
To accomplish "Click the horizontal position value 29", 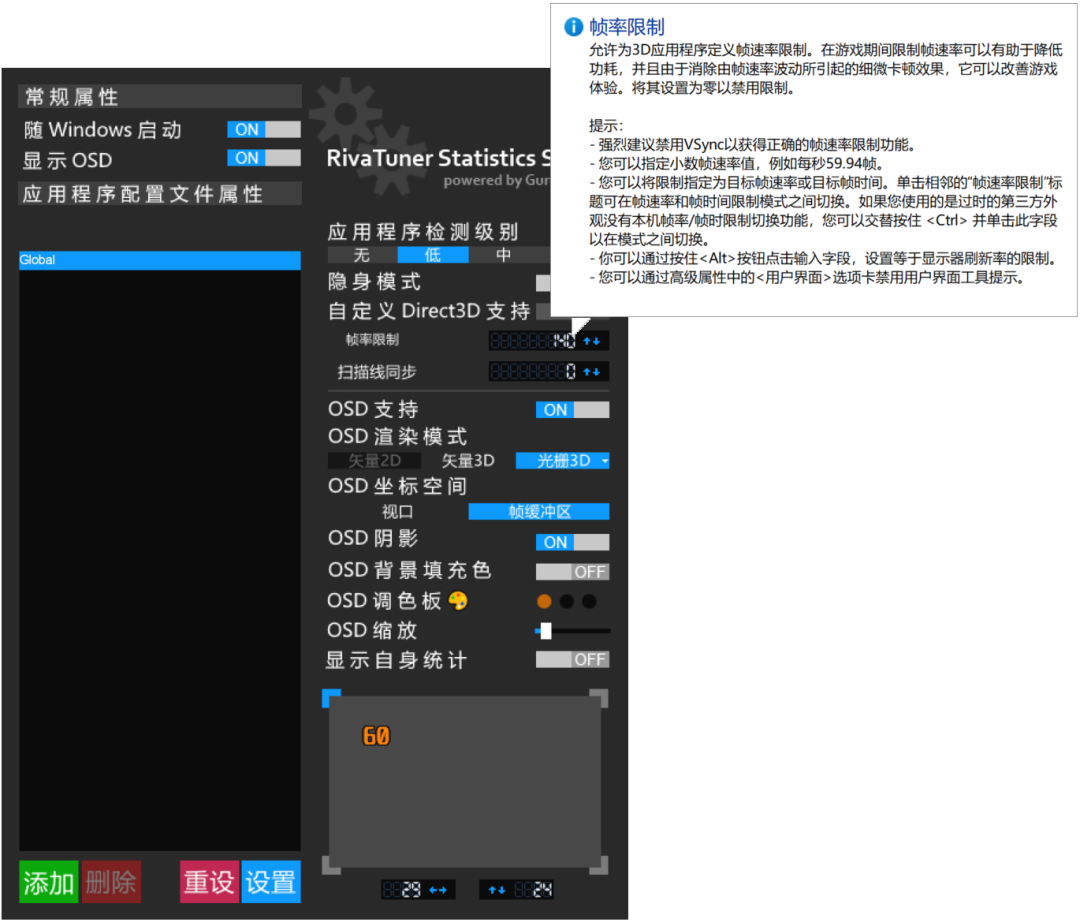I will click(x=403, y=890).
